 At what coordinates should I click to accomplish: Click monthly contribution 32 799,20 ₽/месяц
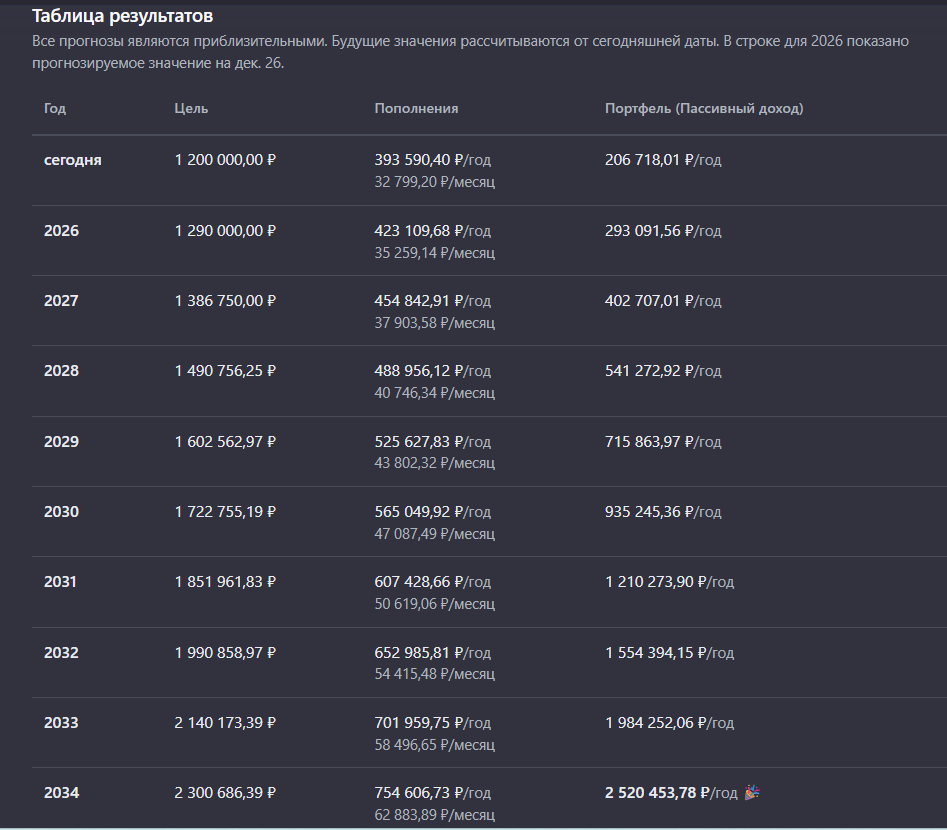click(x=434, y=182)
